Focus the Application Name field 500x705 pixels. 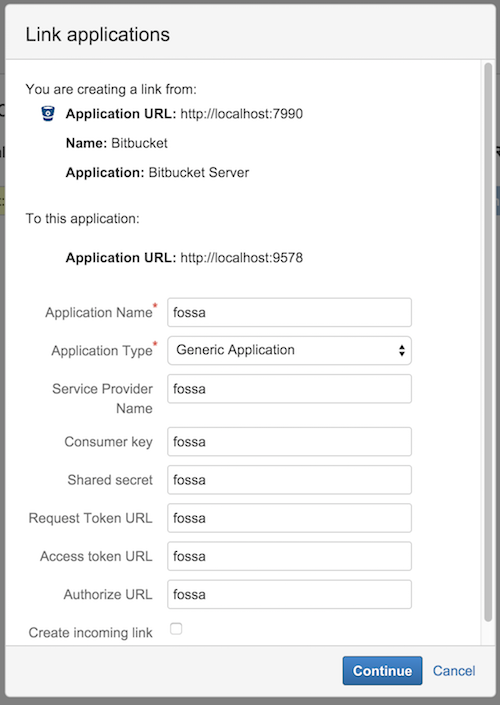point(289,312)
